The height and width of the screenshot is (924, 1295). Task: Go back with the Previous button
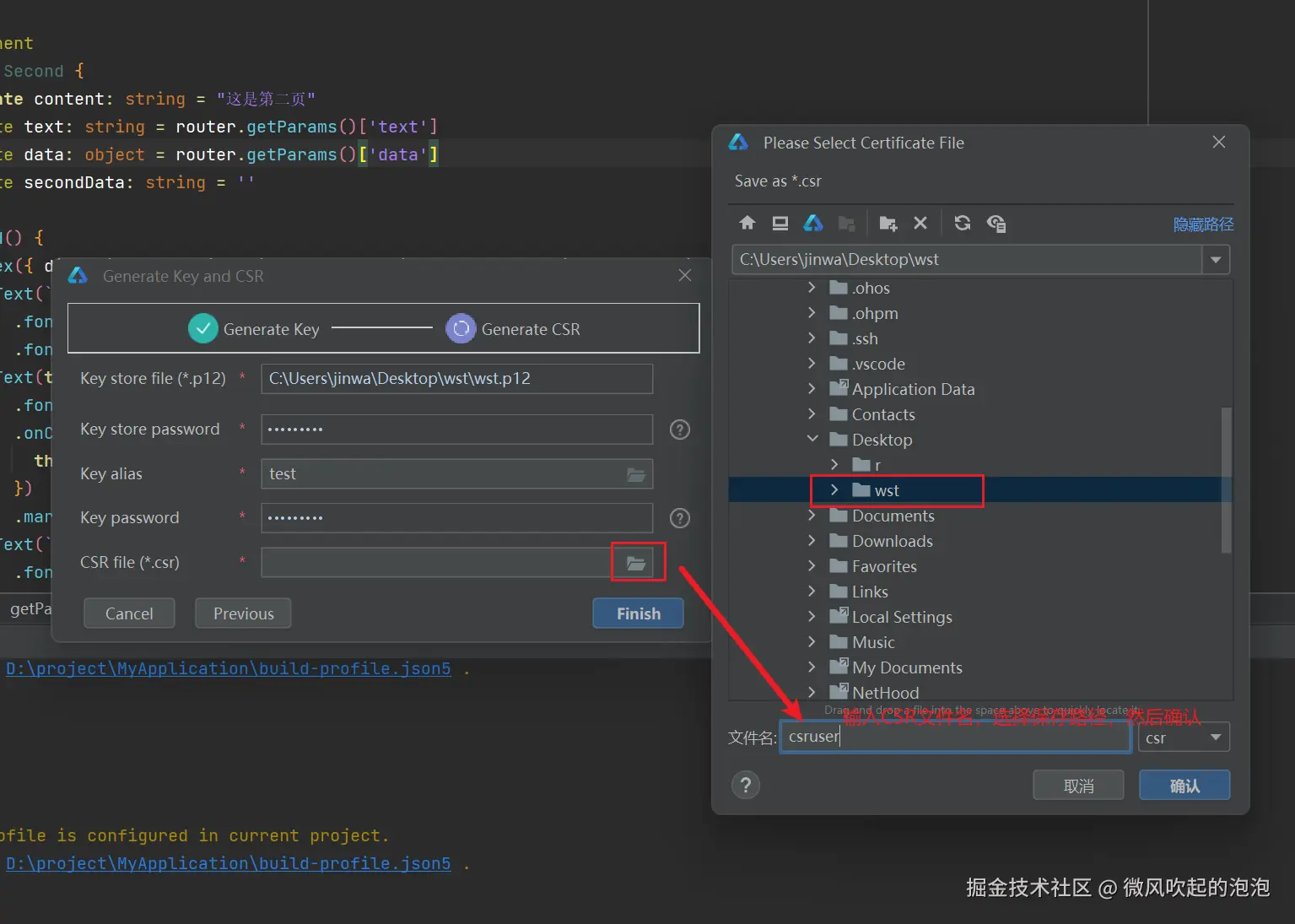243,613
